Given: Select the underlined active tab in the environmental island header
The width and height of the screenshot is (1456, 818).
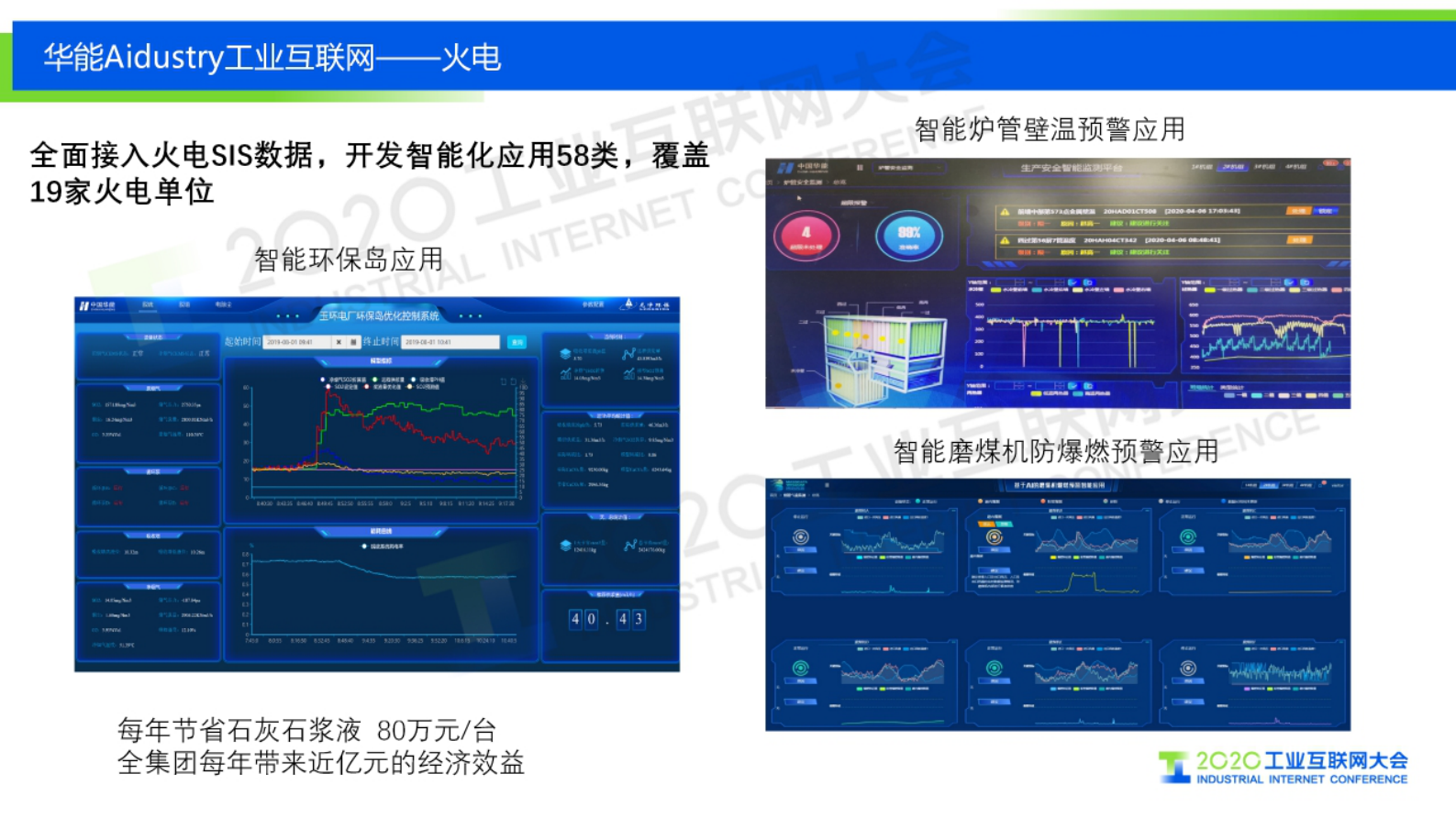Looking at the screenshot, I should point(148,304).
